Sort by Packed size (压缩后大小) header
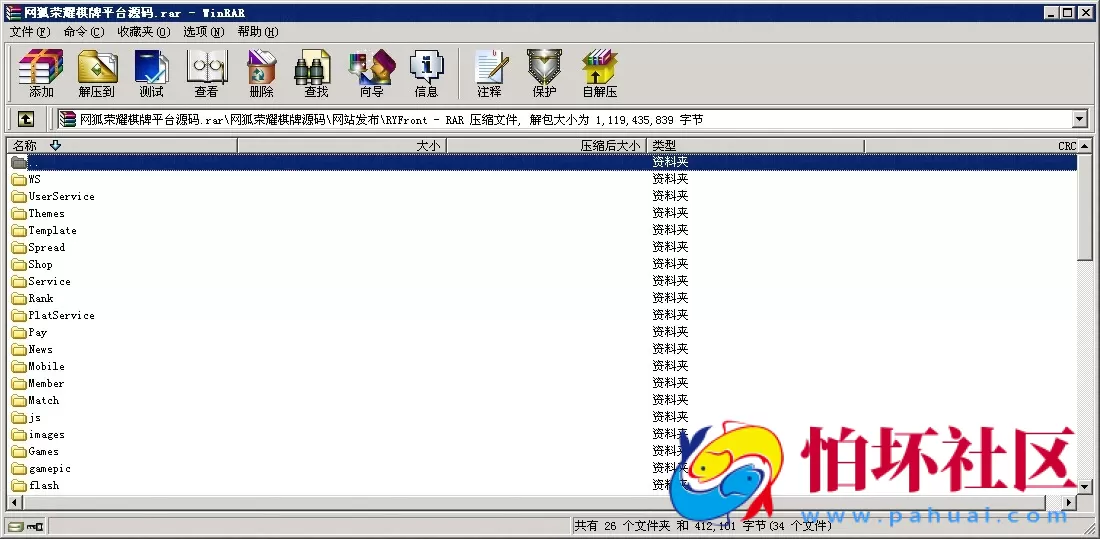Screen dimensions: 1100x539 (x=546, y=146)
